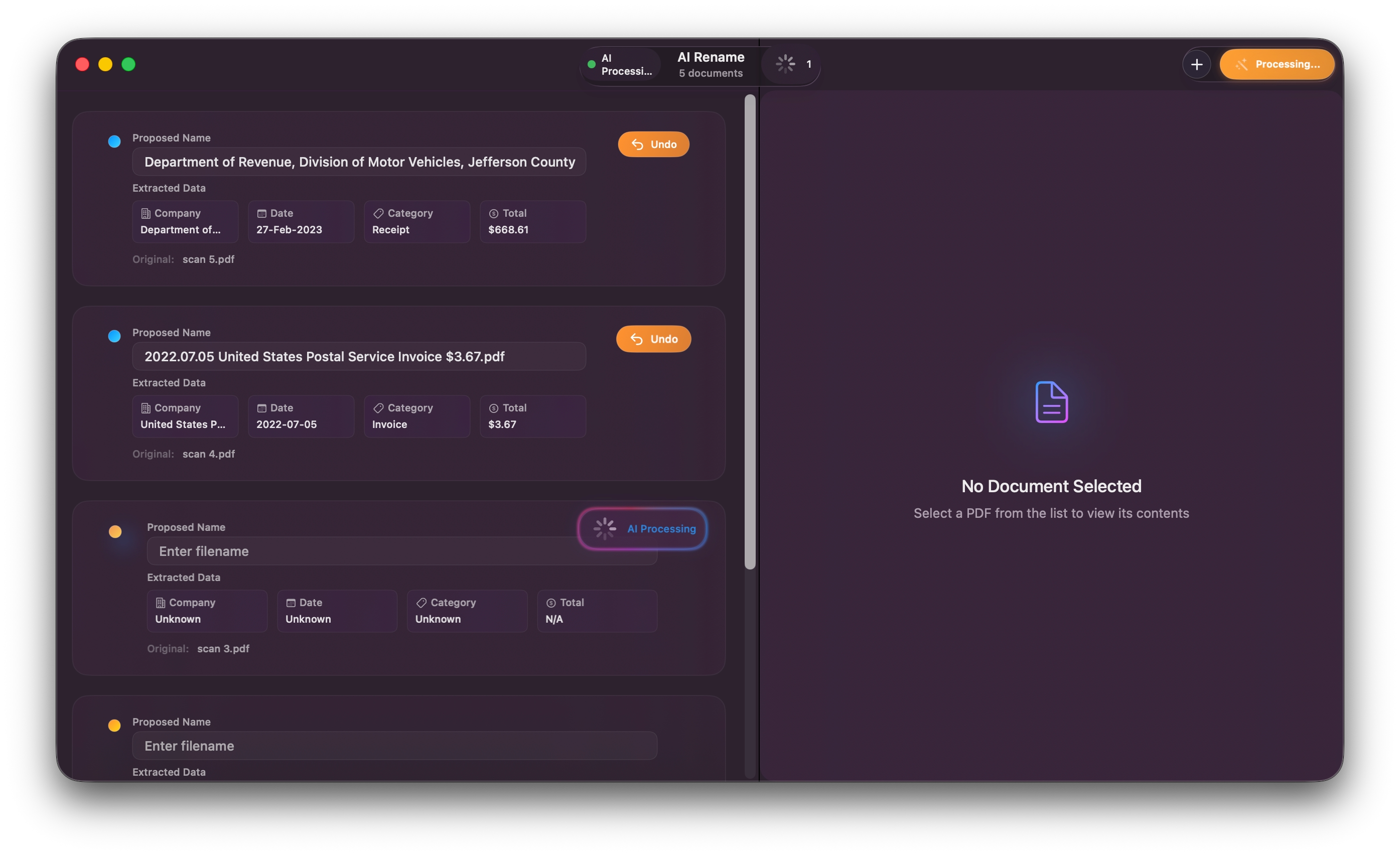The width and height of the screenshot is (1400, 856).
Task: Click the Total dollar icon for $3.67
Action: (x=494, y=408)
